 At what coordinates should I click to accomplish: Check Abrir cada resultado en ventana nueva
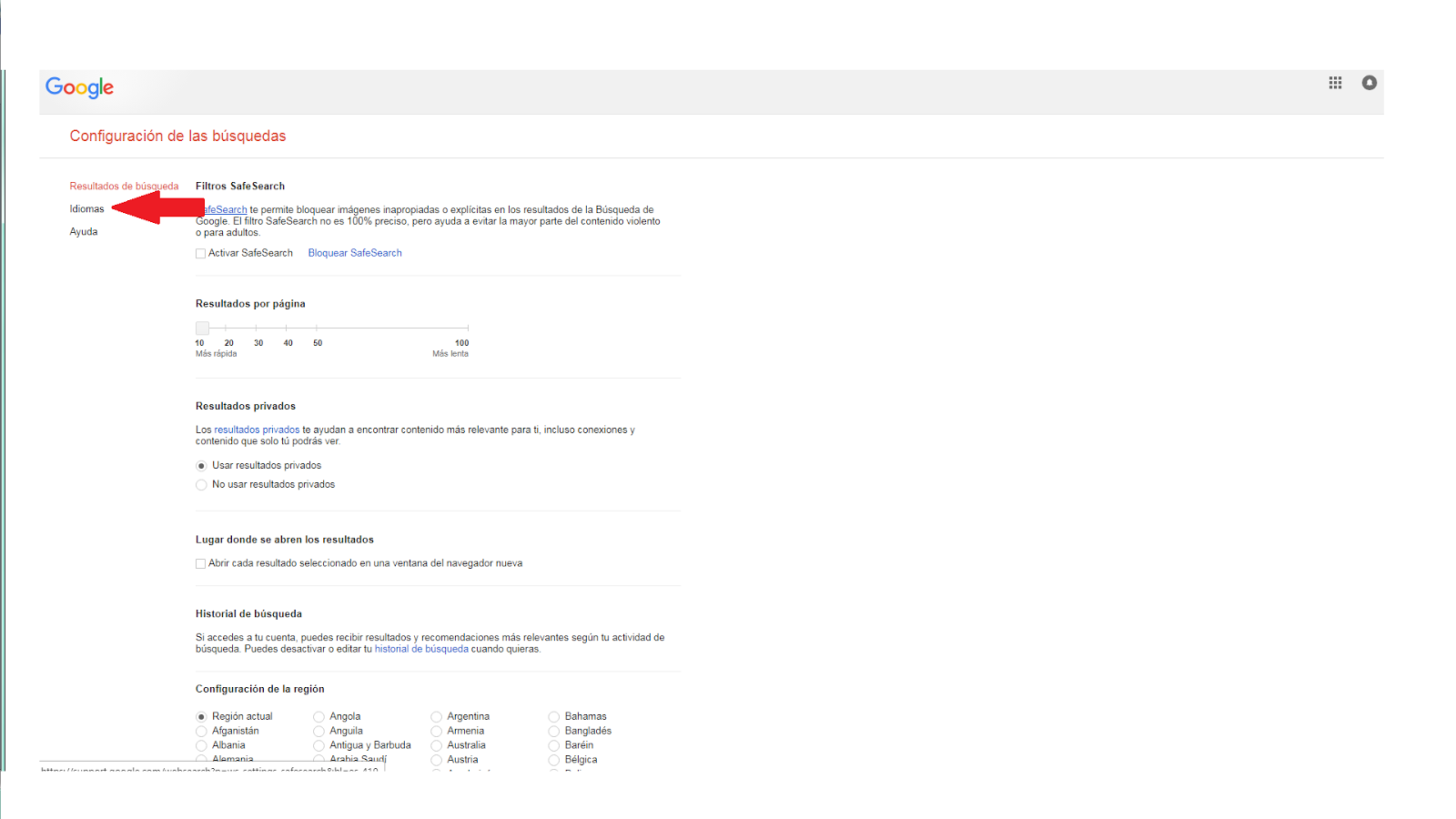[x=200, y=564]
